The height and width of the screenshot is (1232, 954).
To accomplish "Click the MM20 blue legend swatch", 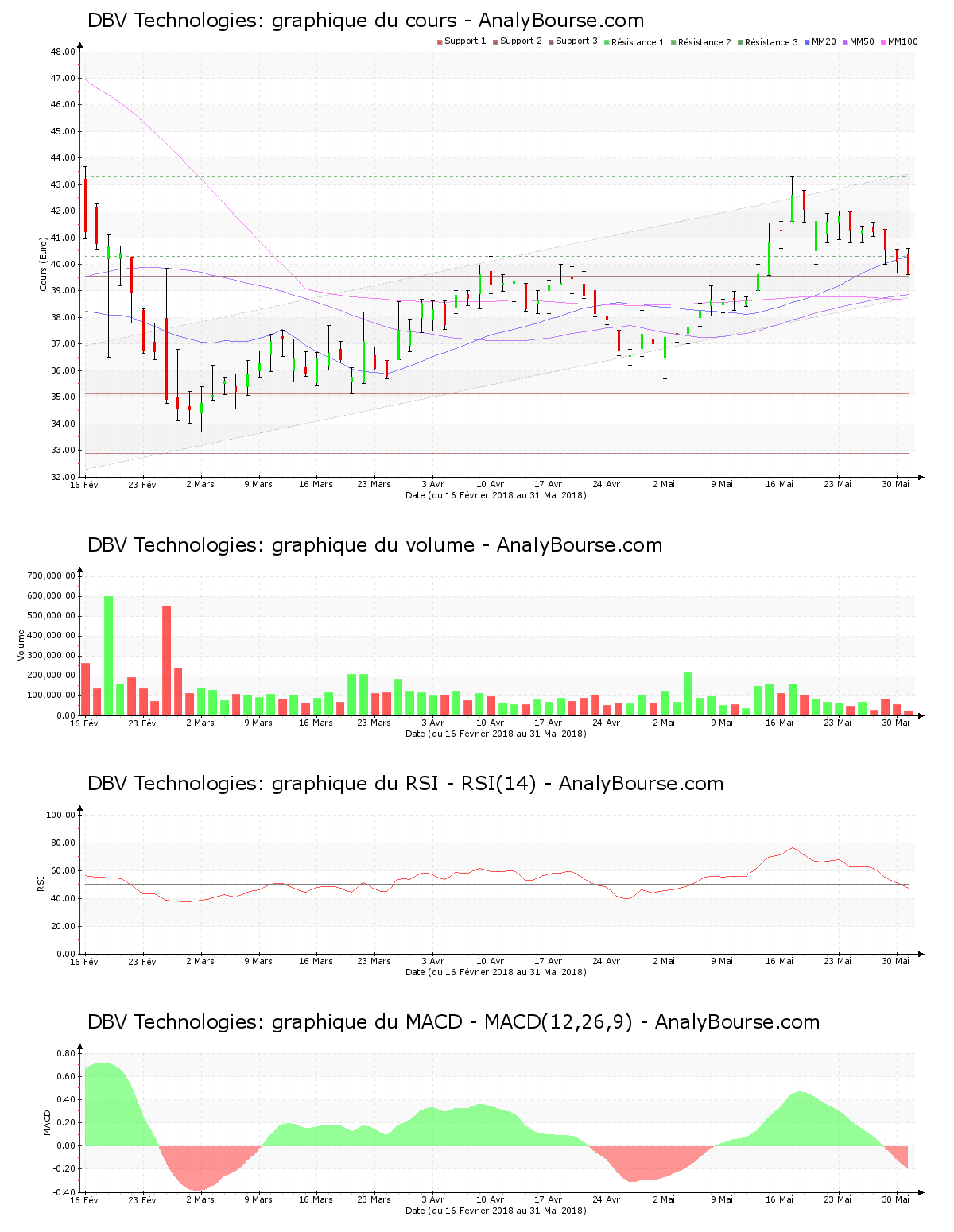I will 807,42.
